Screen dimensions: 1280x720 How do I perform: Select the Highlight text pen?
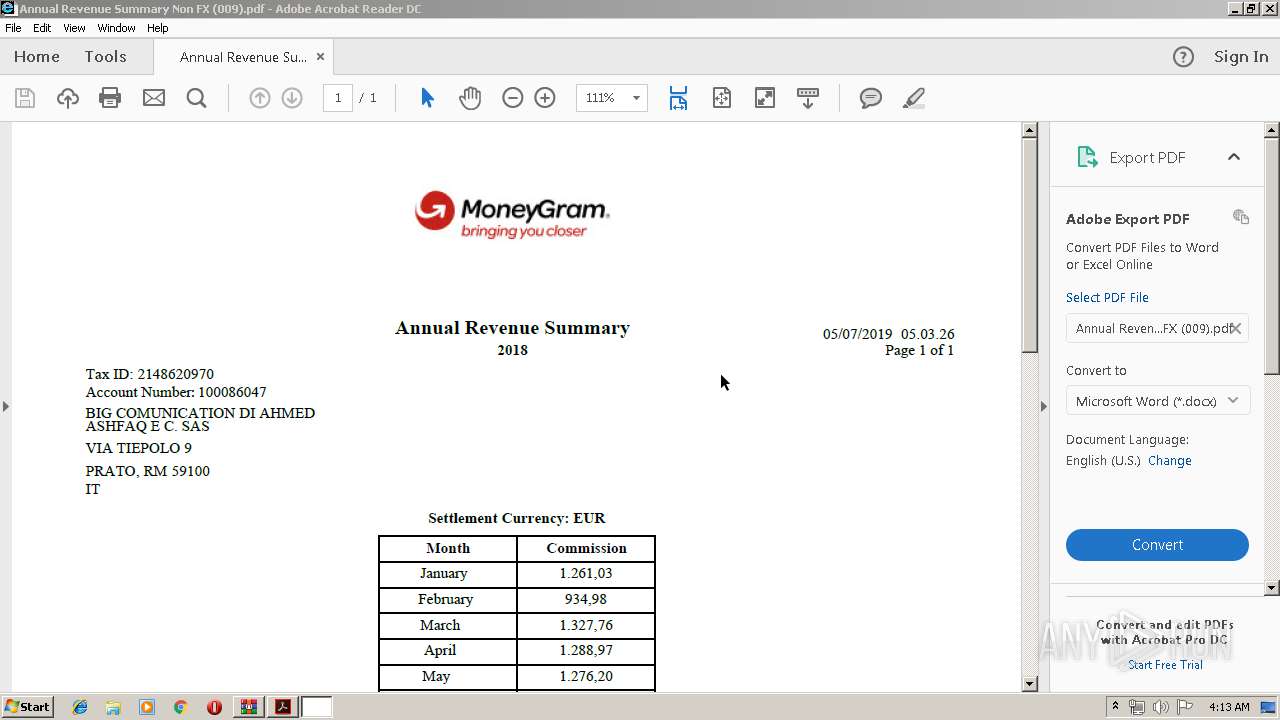pos(913,98)
